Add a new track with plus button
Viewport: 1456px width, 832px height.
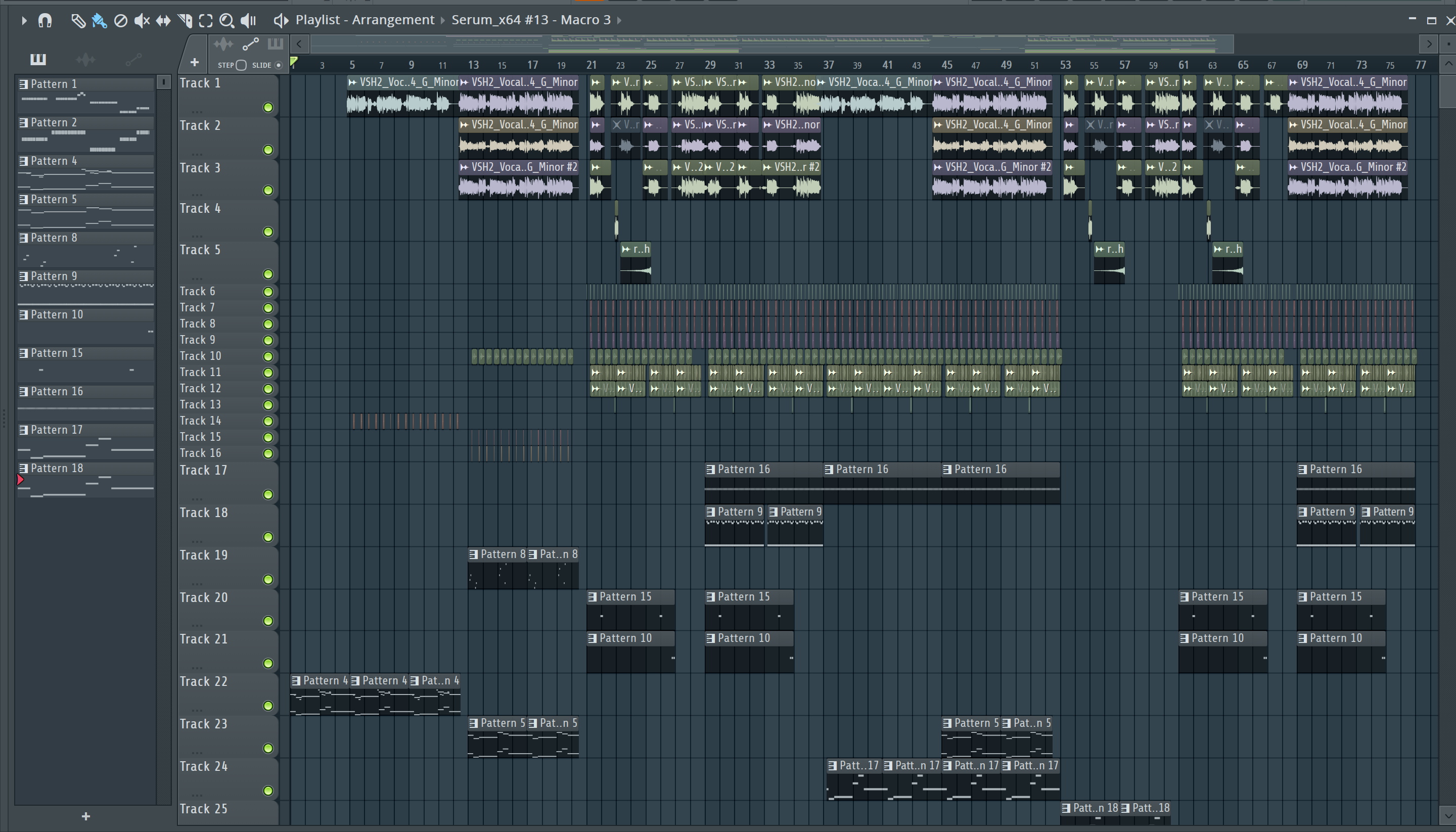[x=194, y=62]
